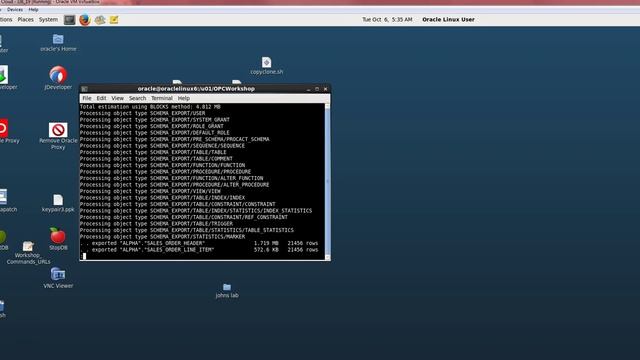Open the System menu in the top panel
Image resolution: width=640 pixels, height=360 pixels.
click(48, 20)
